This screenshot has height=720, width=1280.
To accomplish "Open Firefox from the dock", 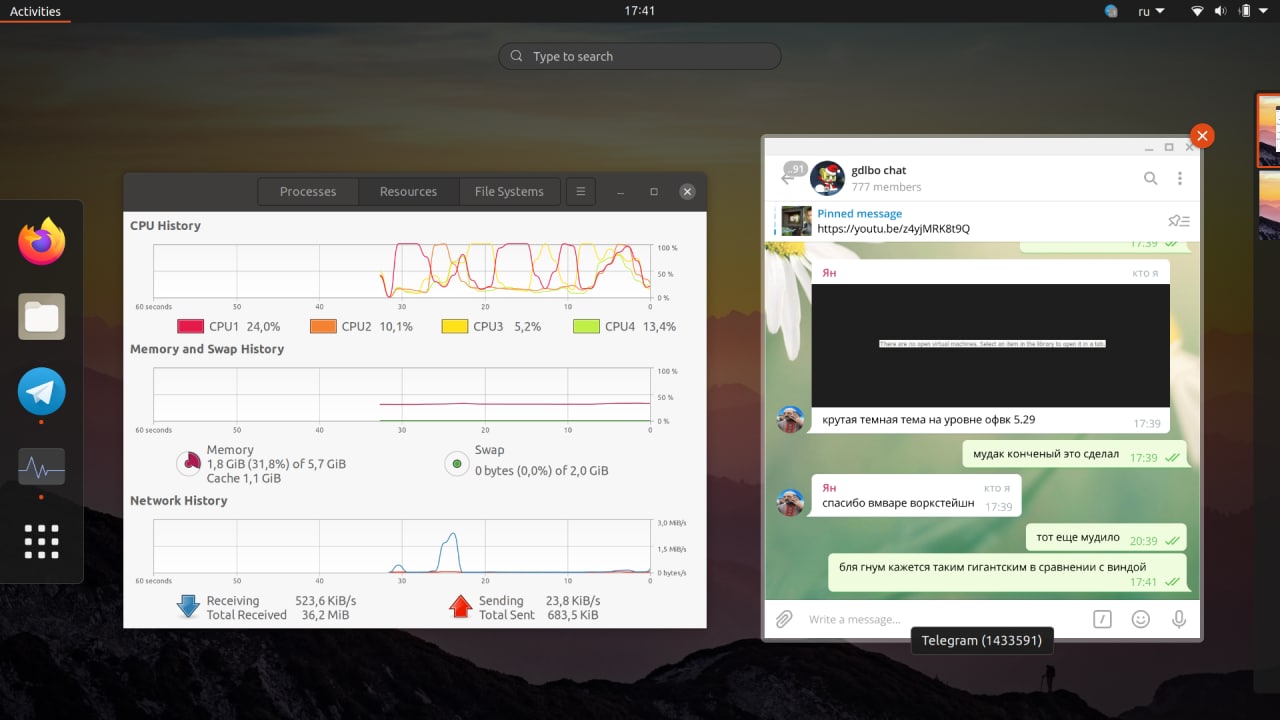I will click(42, 242).
